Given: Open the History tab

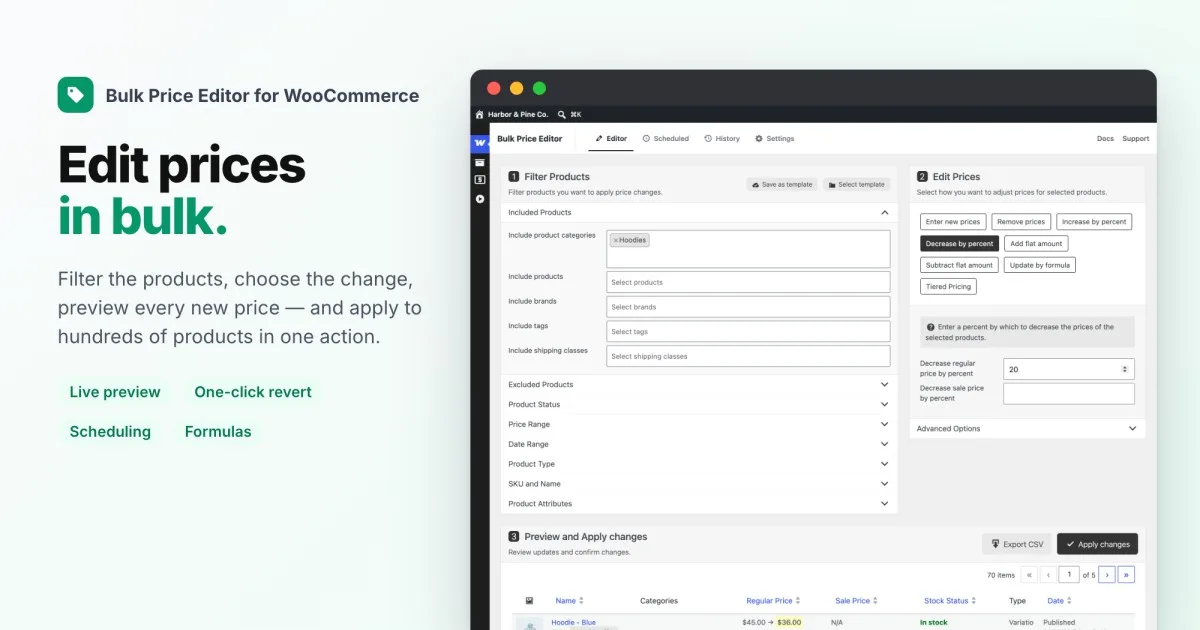Looking at the screenshot, I should tap(722, 138).
